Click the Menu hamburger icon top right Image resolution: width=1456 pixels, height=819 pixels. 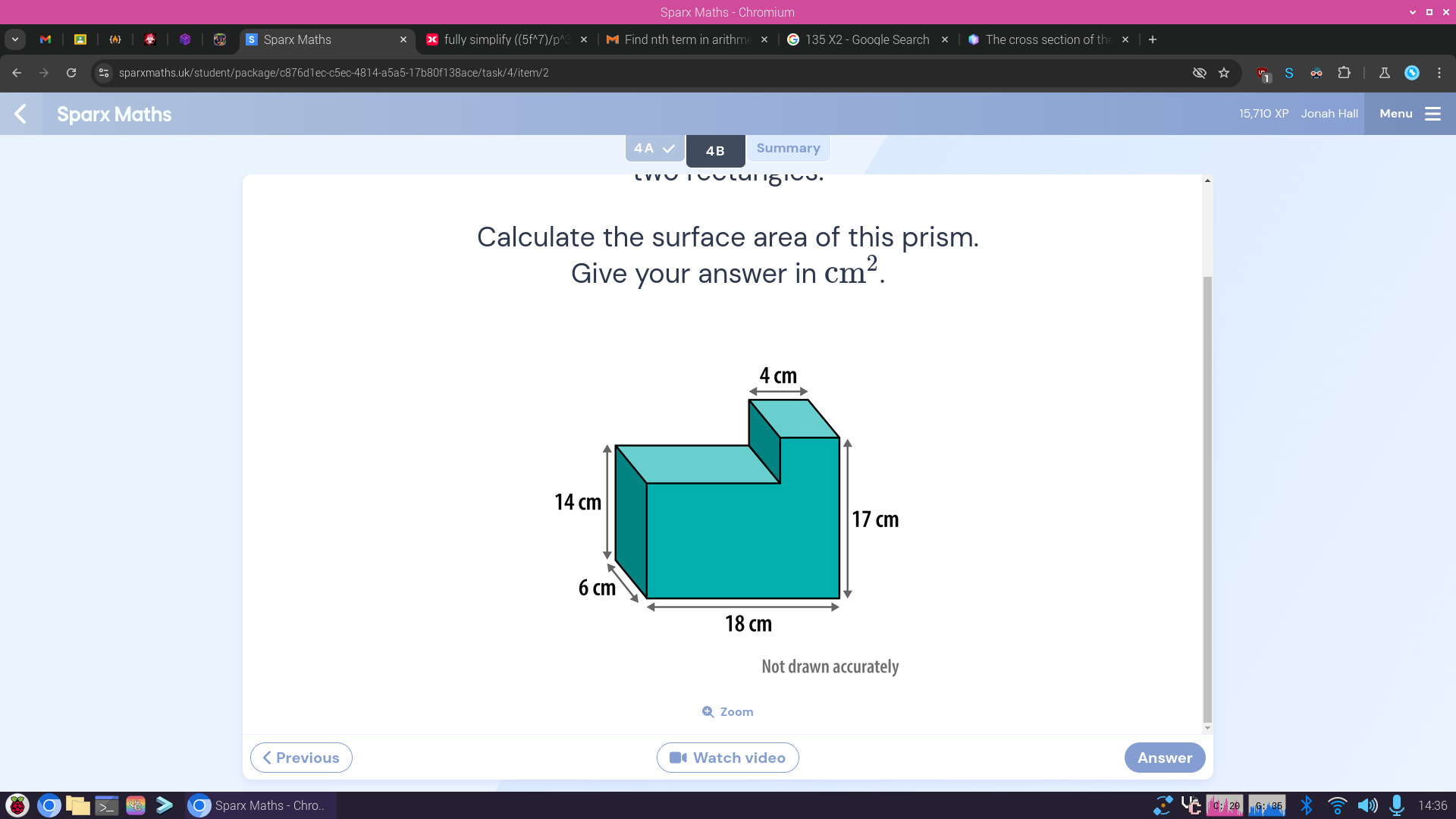(1435, 113)
